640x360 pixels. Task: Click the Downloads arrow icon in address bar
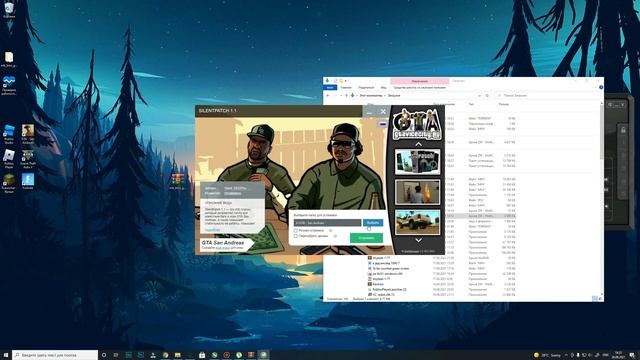click(x=353, y=96)
